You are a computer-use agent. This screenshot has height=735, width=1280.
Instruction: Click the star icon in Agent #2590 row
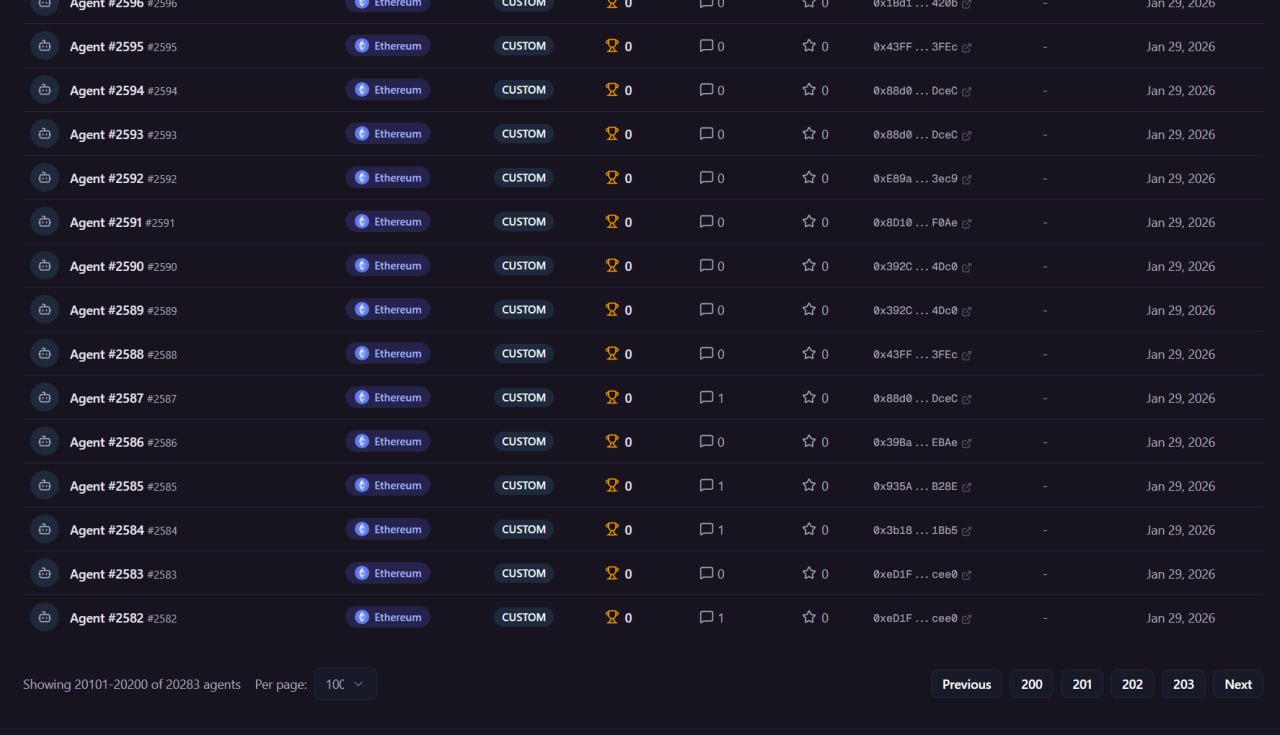coord(809,266)
